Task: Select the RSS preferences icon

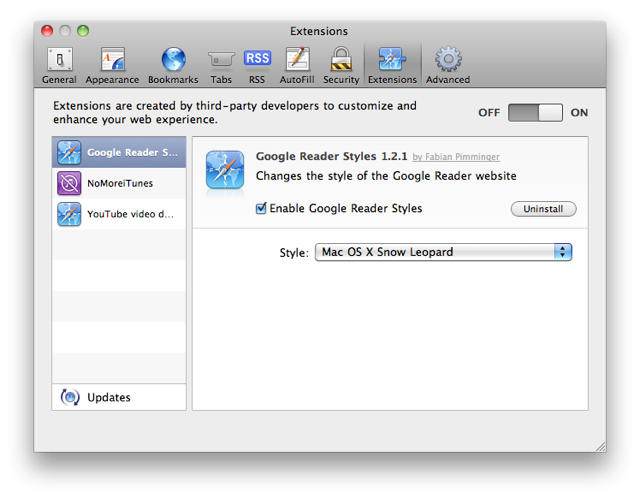Action: 257,65
